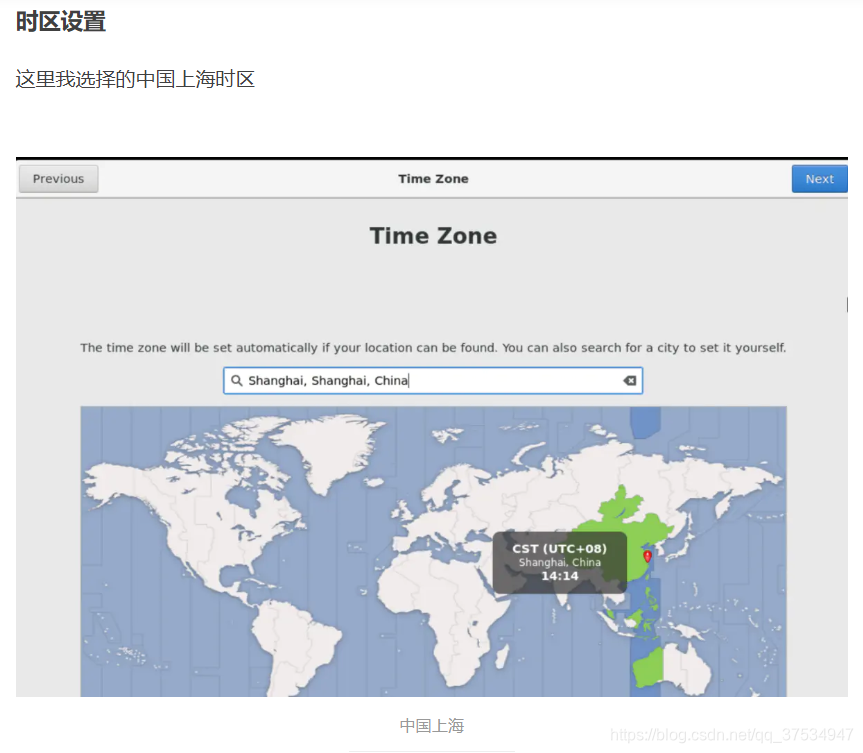Click 'Shanghai, China' text in tooltip
This screenshot has width=863, height=753.
coord(560,563)
